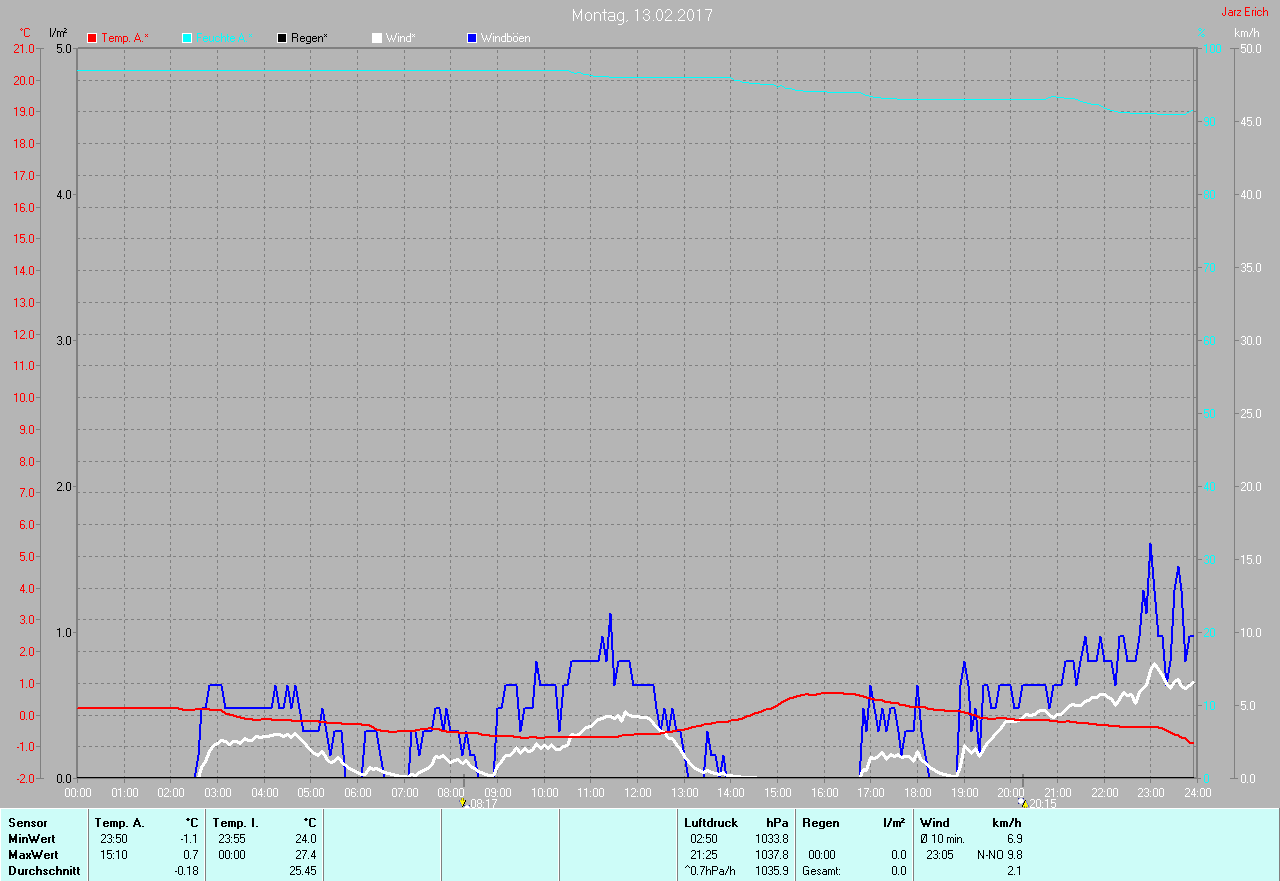This screenshot has height=881, width=1280.
Task: Click the "23:05" wind gust time
Action: pos(939,855)
